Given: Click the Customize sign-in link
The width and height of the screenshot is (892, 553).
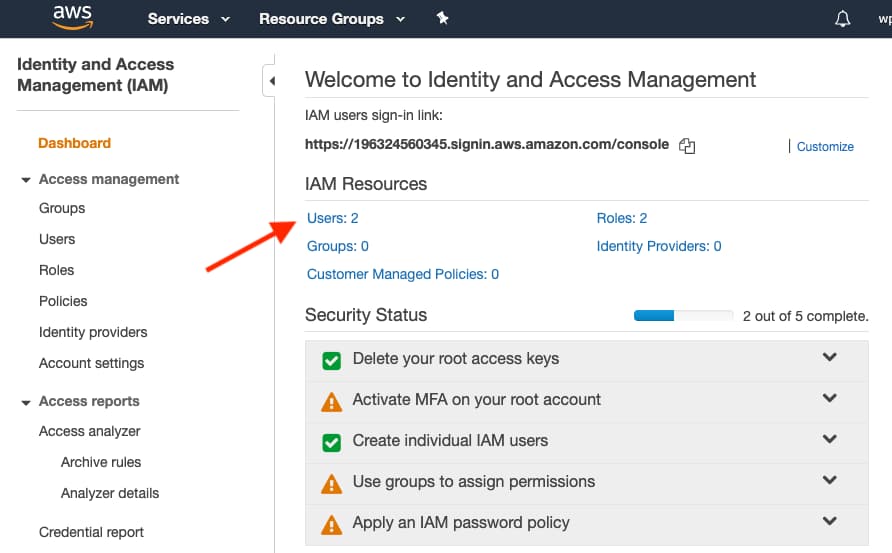Looking at the screenshot, I should [x=825, y=147].
